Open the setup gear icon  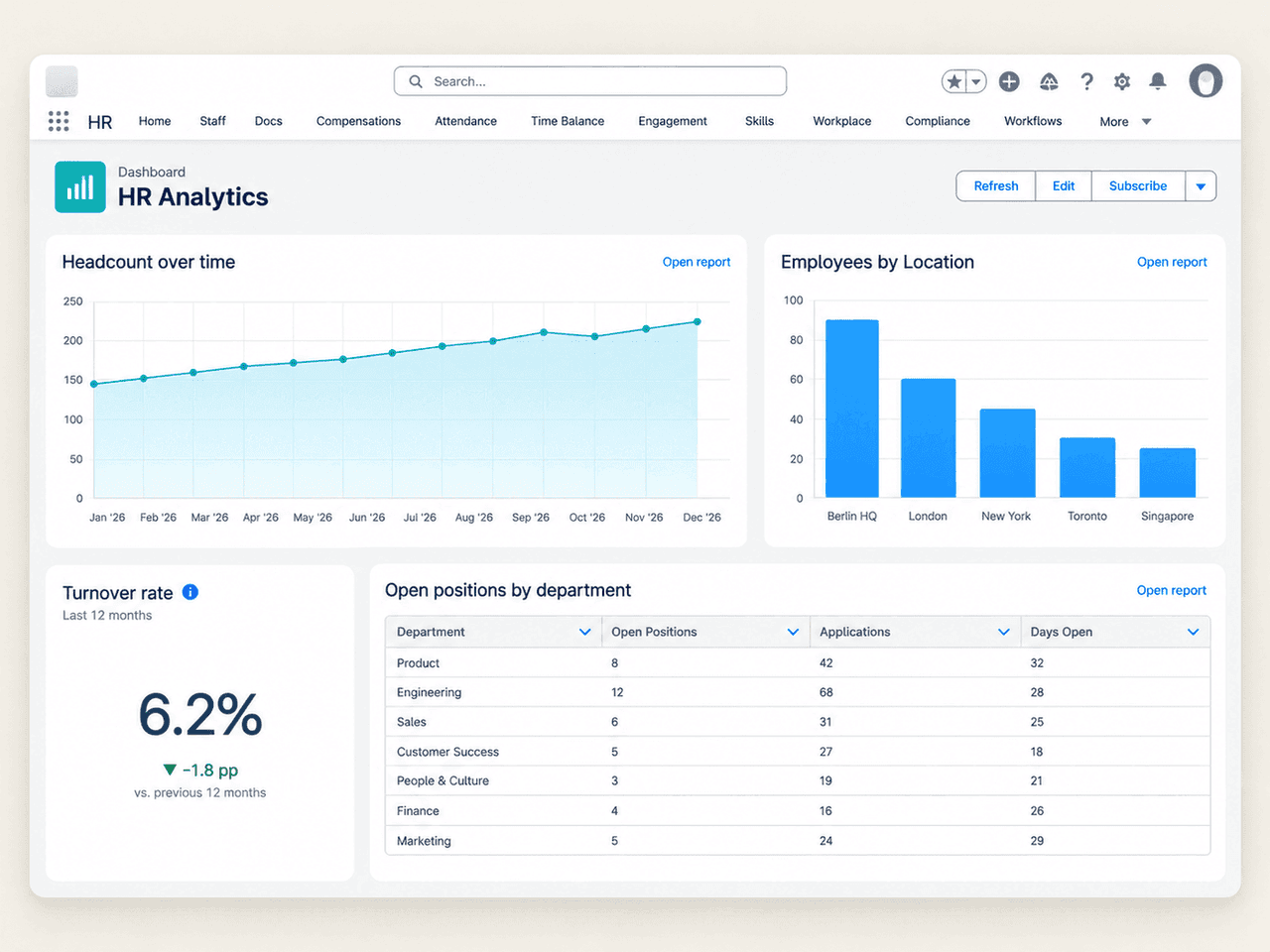pyautogui.click(x=1122, y=81)
